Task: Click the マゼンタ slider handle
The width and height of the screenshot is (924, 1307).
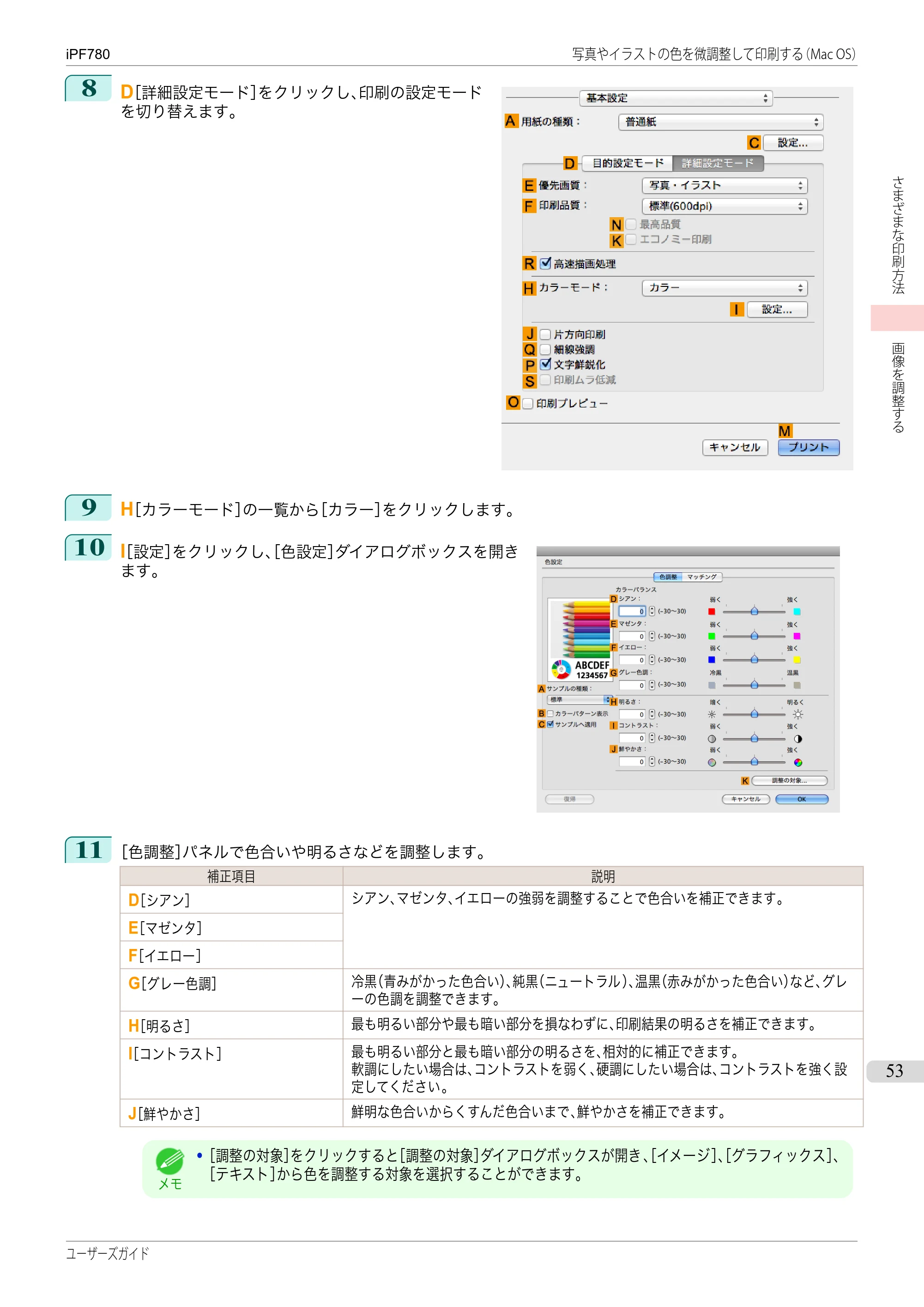Action: (x=755, y=636)
